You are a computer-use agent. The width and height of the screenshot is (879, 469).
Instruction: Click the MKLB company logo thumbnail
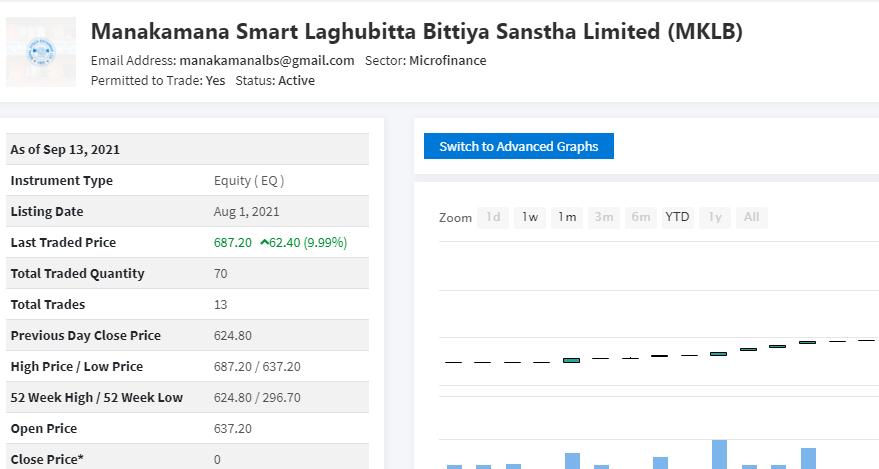41,52
